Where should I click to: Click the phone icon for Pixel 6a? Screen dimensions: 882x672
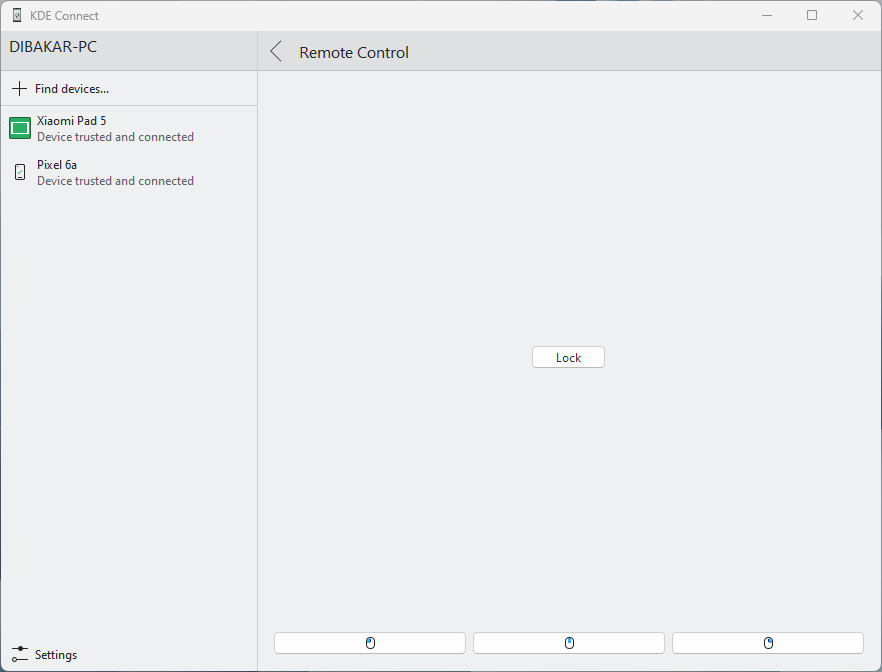[20, 172]
